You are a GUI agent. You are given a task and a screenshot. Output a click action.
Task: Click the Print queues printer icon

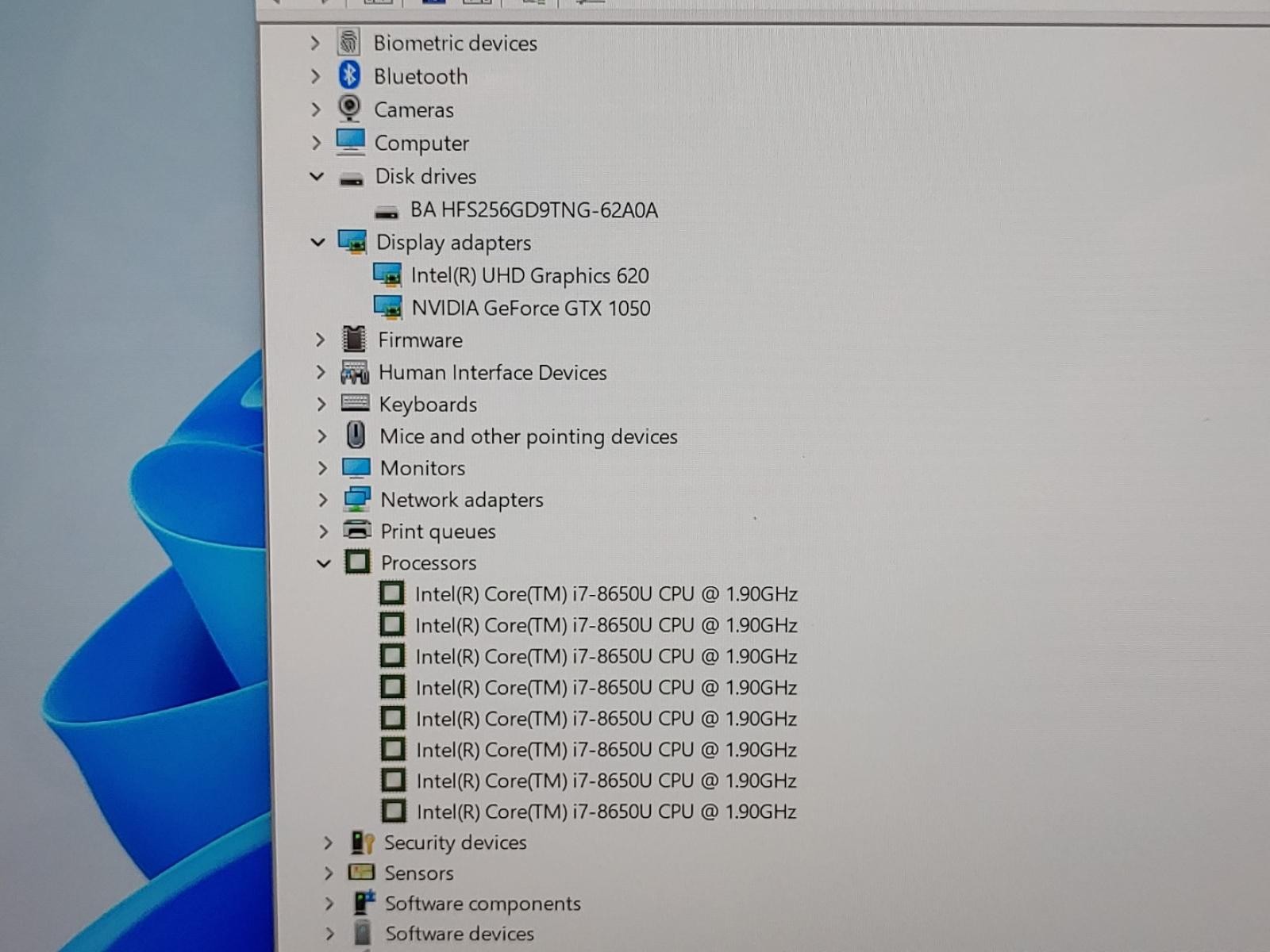(357, 530)
